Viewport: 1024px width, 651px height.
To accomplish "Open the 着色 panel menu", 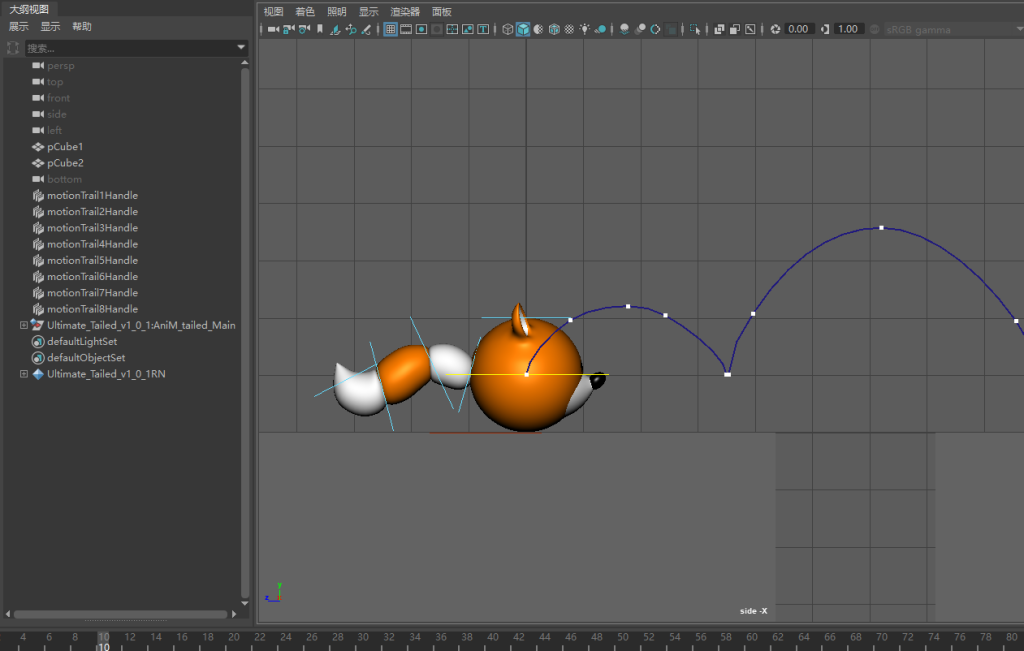I will [x=305, y=12].
